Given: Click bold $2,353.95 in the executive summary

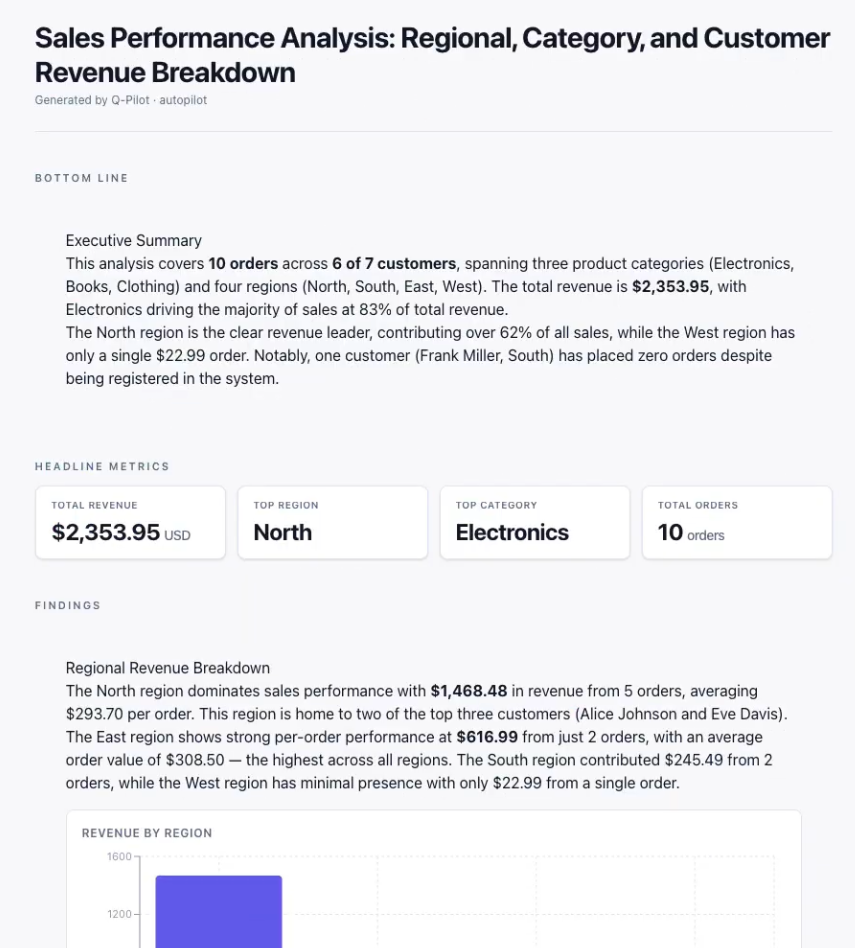Looking at the screenshot, I should point(671,287).
